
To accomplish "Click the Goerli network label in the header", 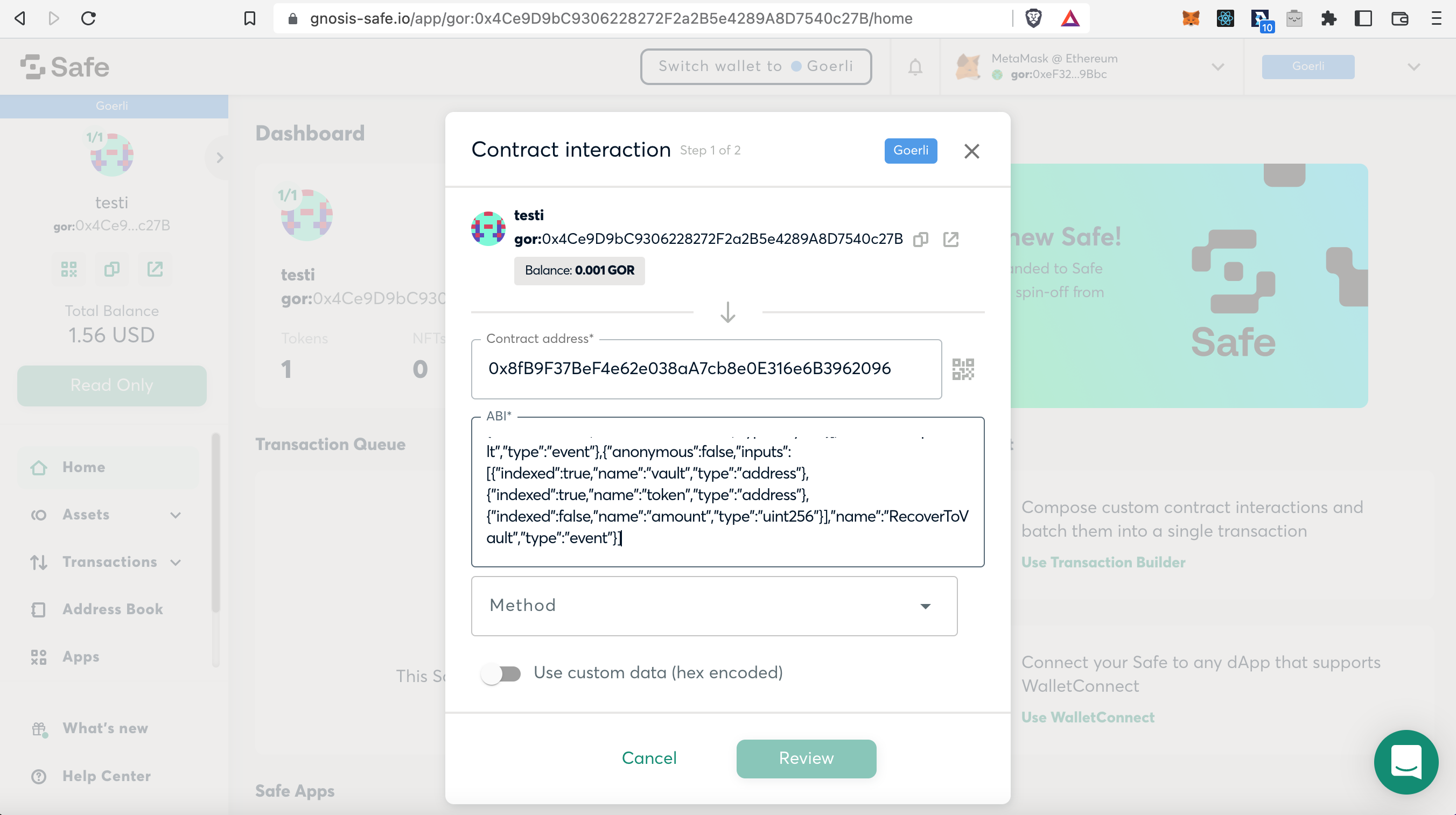I will coord(1308,67).
